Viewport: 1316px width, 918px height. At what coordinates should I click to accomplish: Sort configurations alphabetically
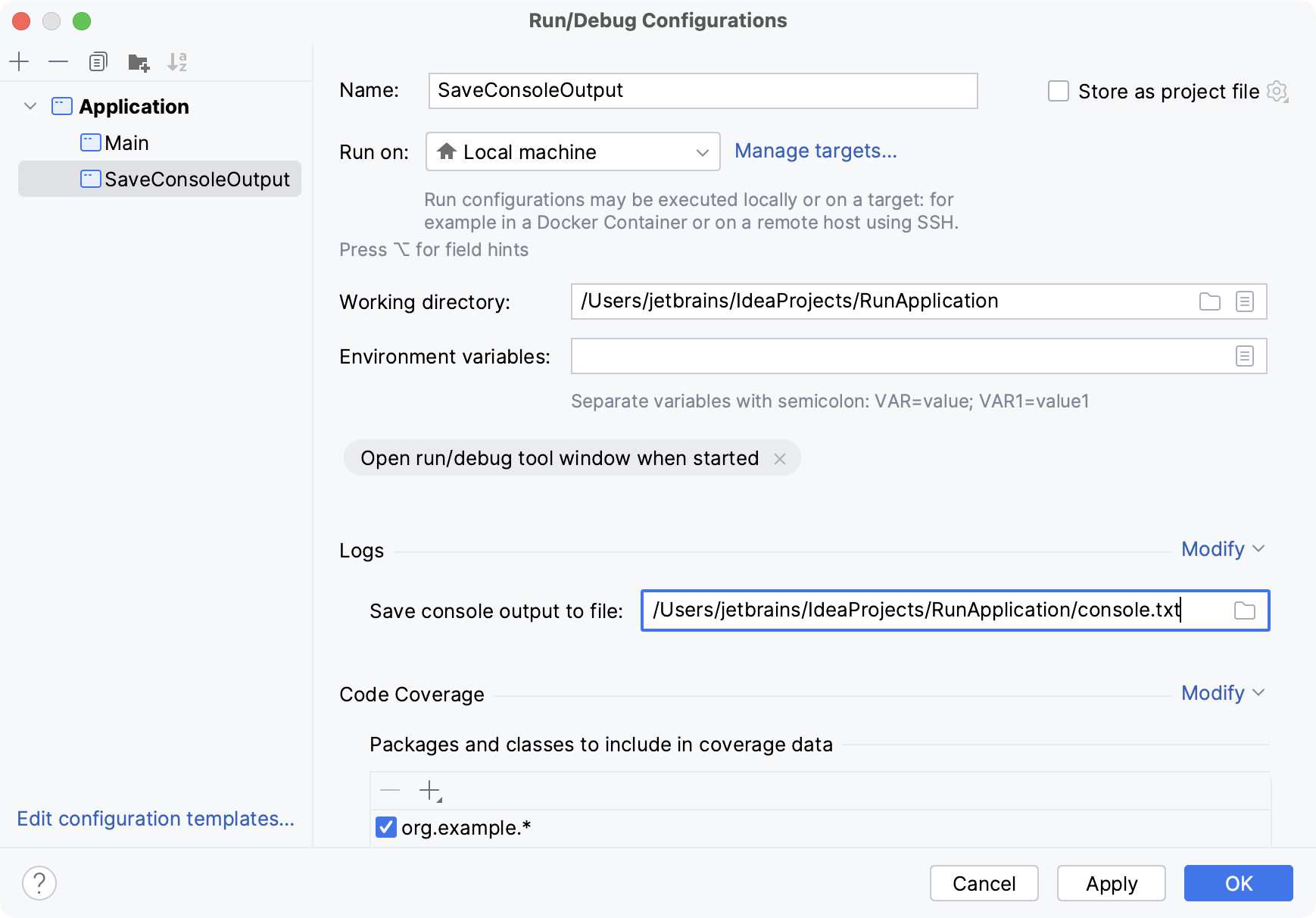(177, 61)
